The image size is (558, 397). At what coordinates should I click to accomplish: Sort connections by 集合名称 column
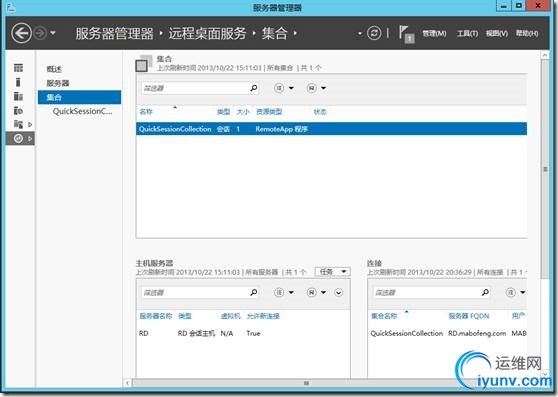384,316
